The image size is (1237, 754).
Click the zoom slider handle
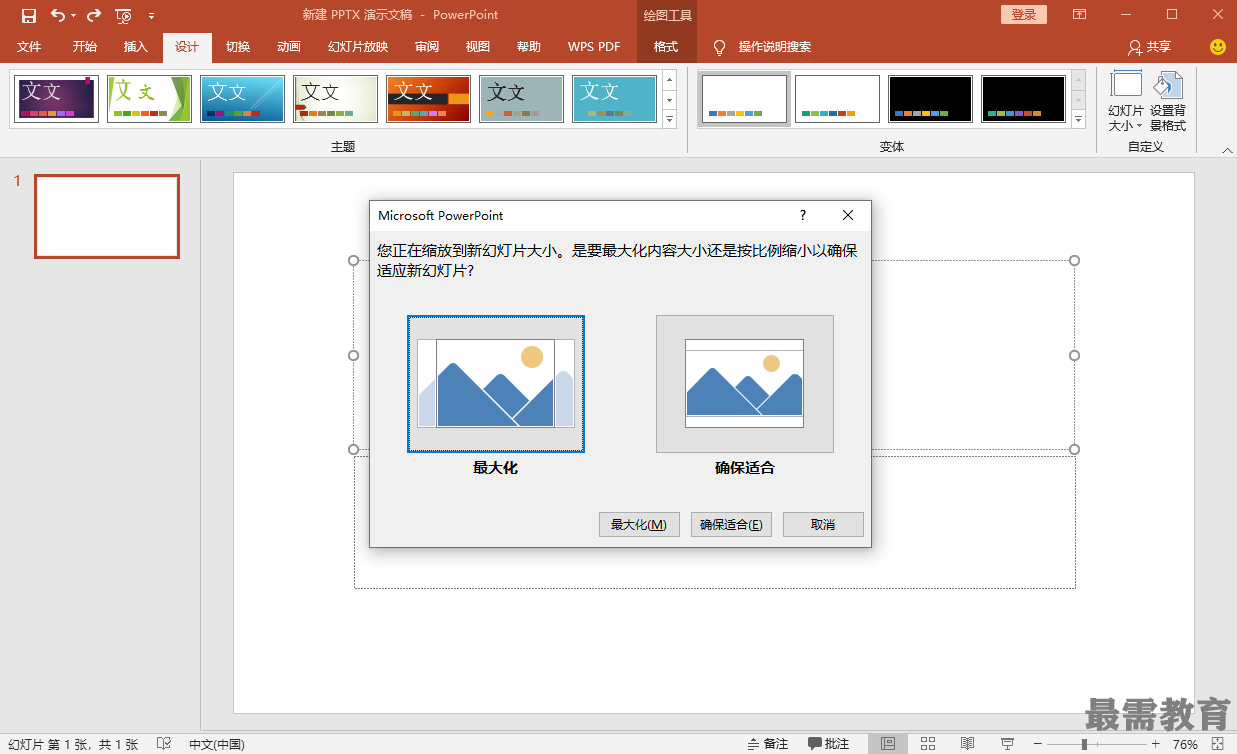[x=1084, y=744]
